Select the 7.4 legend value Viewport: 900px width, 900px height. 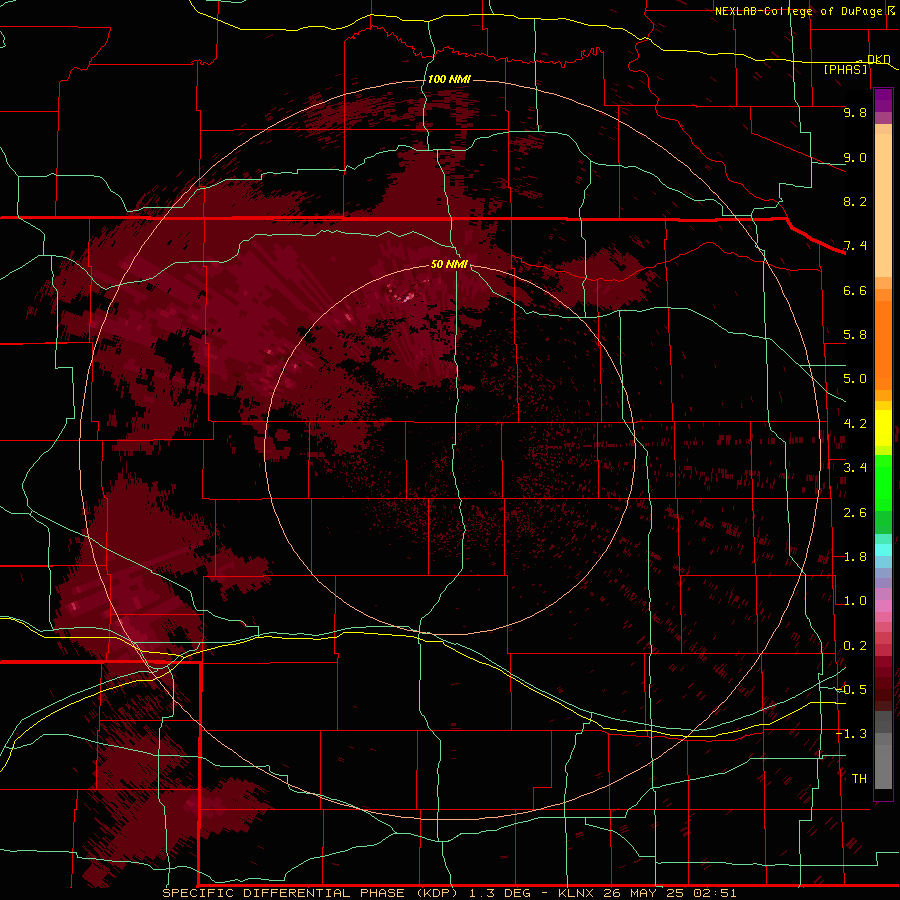tap(855, 246)
